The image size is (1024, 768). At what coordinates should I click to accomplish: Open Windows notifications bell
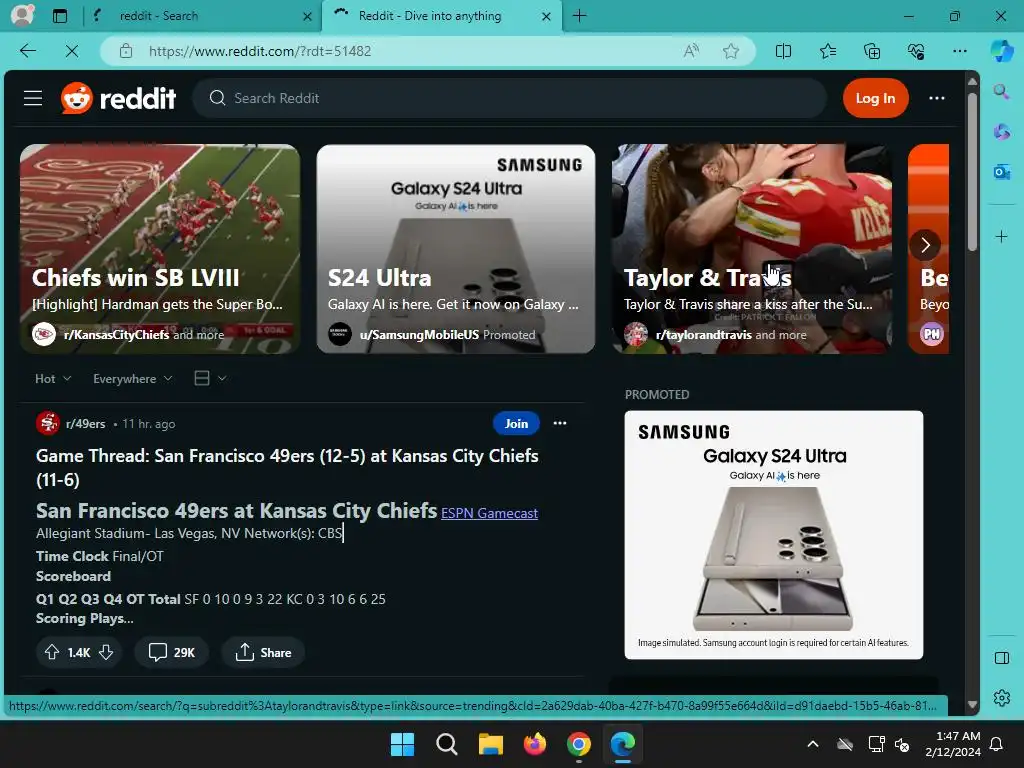(x=997, y=744)
